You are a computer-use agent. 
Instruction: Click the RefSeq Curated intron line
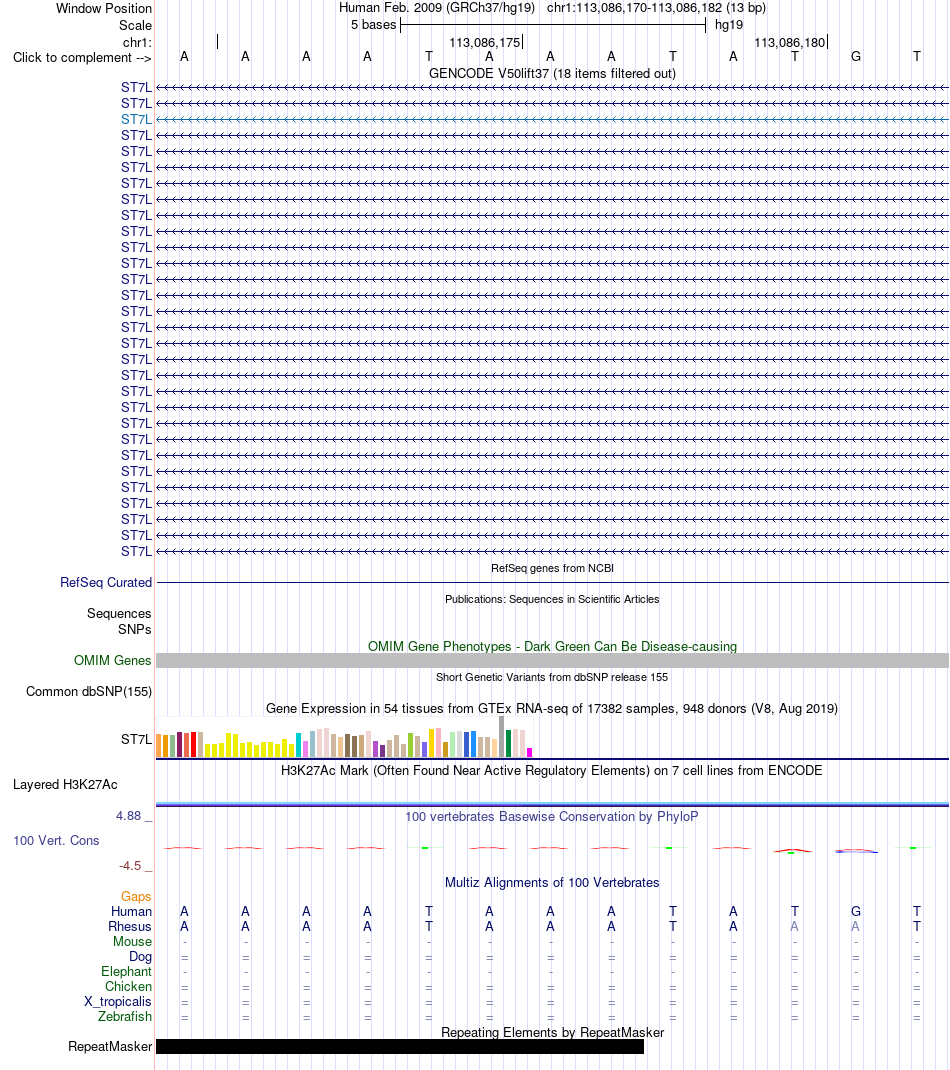(x=552, y=583)
